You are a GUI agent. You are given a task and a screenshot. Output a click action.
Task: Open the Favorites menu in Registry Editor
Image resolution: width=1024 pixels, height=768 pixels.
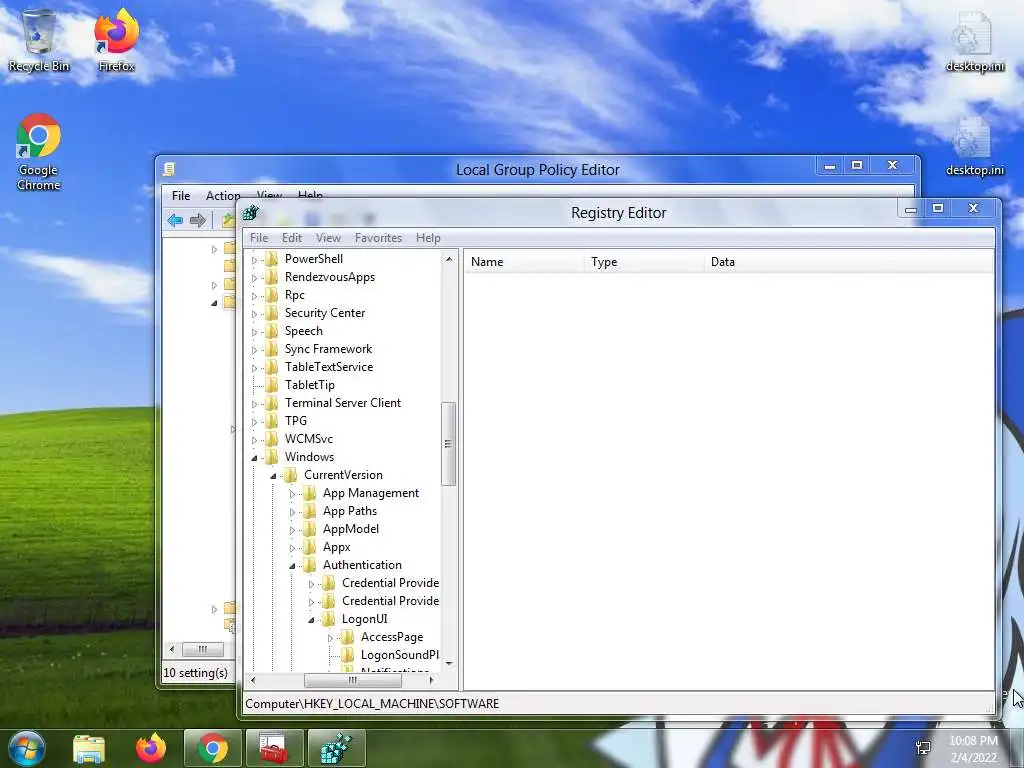tap(378, 238)
